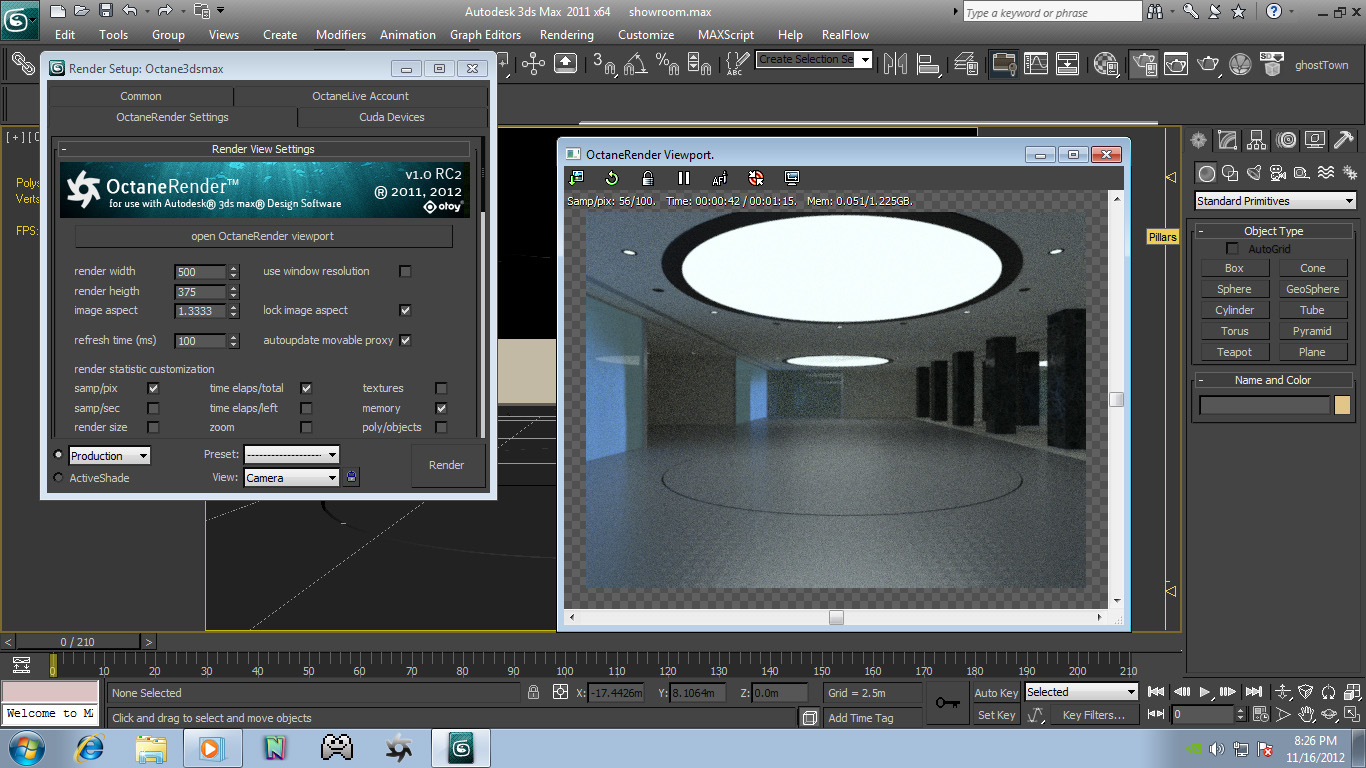Switch to the Modify command panel tab
The image size is (1366, 768).
tap(1228, 140)
